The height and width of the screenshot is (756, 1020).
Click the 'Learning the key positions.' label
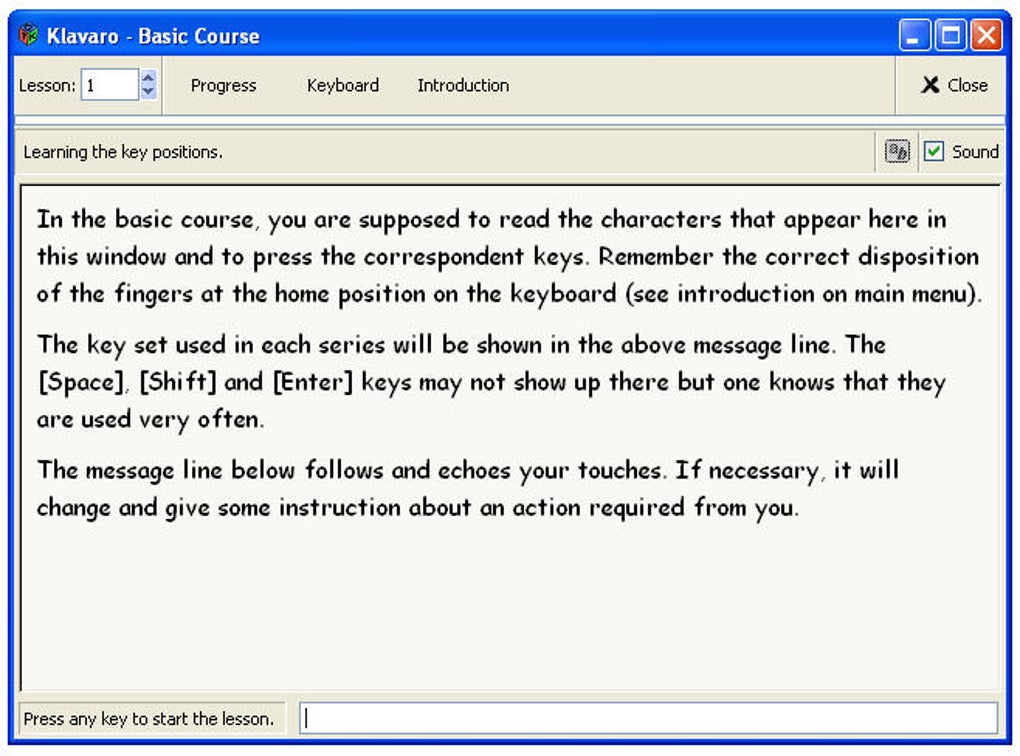[x=123, y=152]
